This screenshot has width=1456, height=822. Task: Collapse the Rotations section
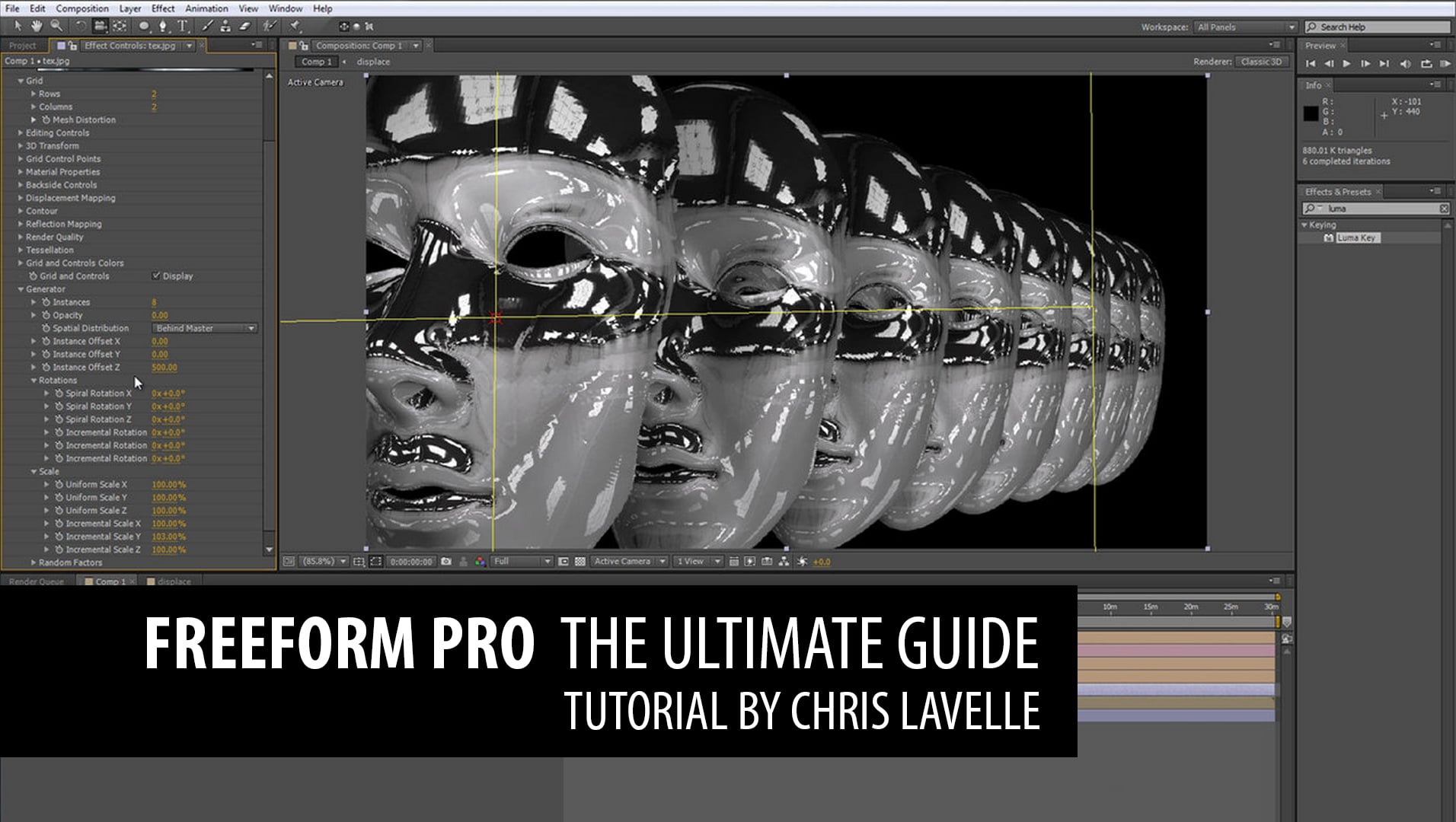click(x=34, y=380)
